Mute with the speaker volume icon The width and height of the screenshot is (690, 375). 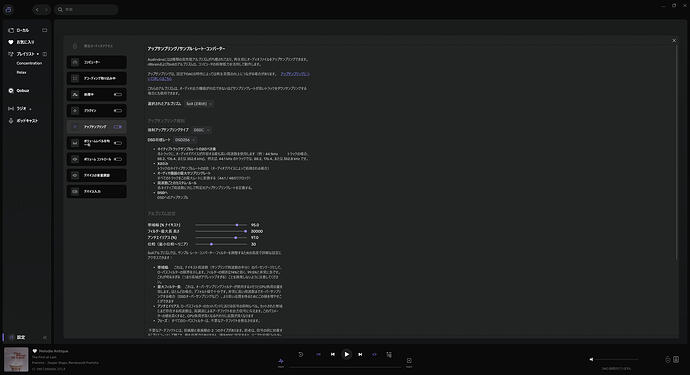point(591,360)
